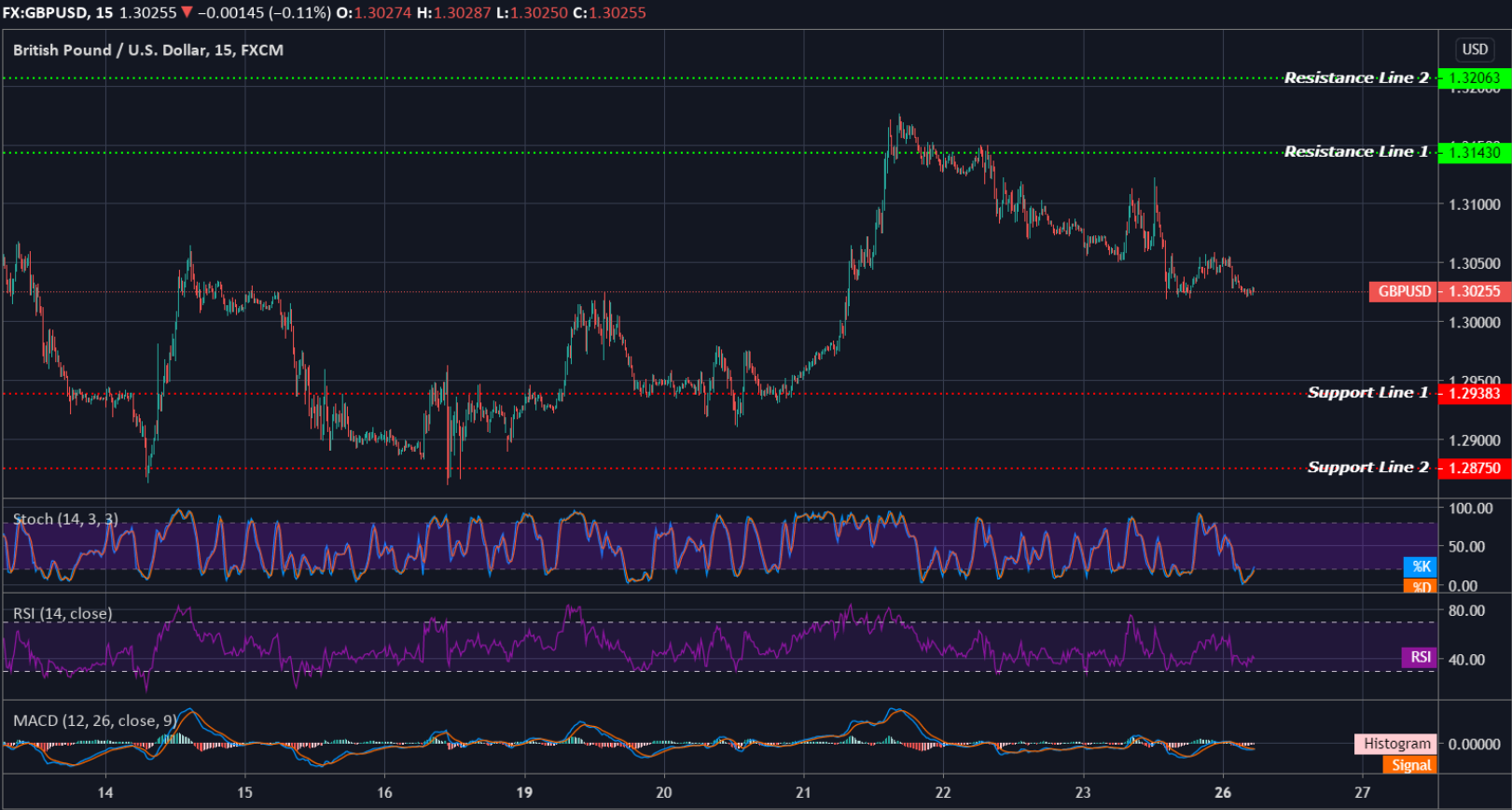Click date 15 on time axis
The width and height of the screenshot is (1512, 810).
pos(244,792)
